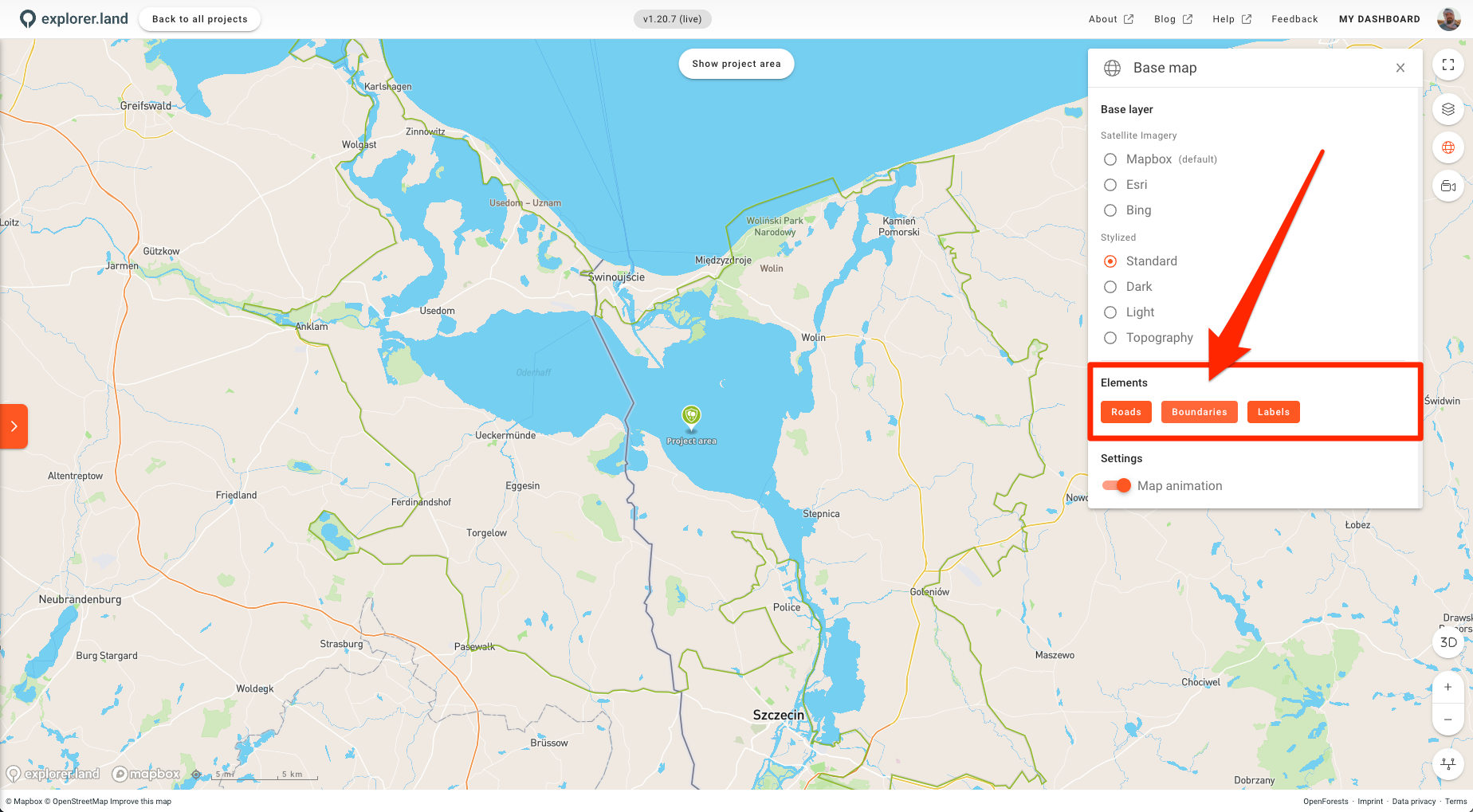The height and width of the screenshot is (812, 1473).
Task: Select Esri satellite imagery
Action: click(x=1110, y=185)
